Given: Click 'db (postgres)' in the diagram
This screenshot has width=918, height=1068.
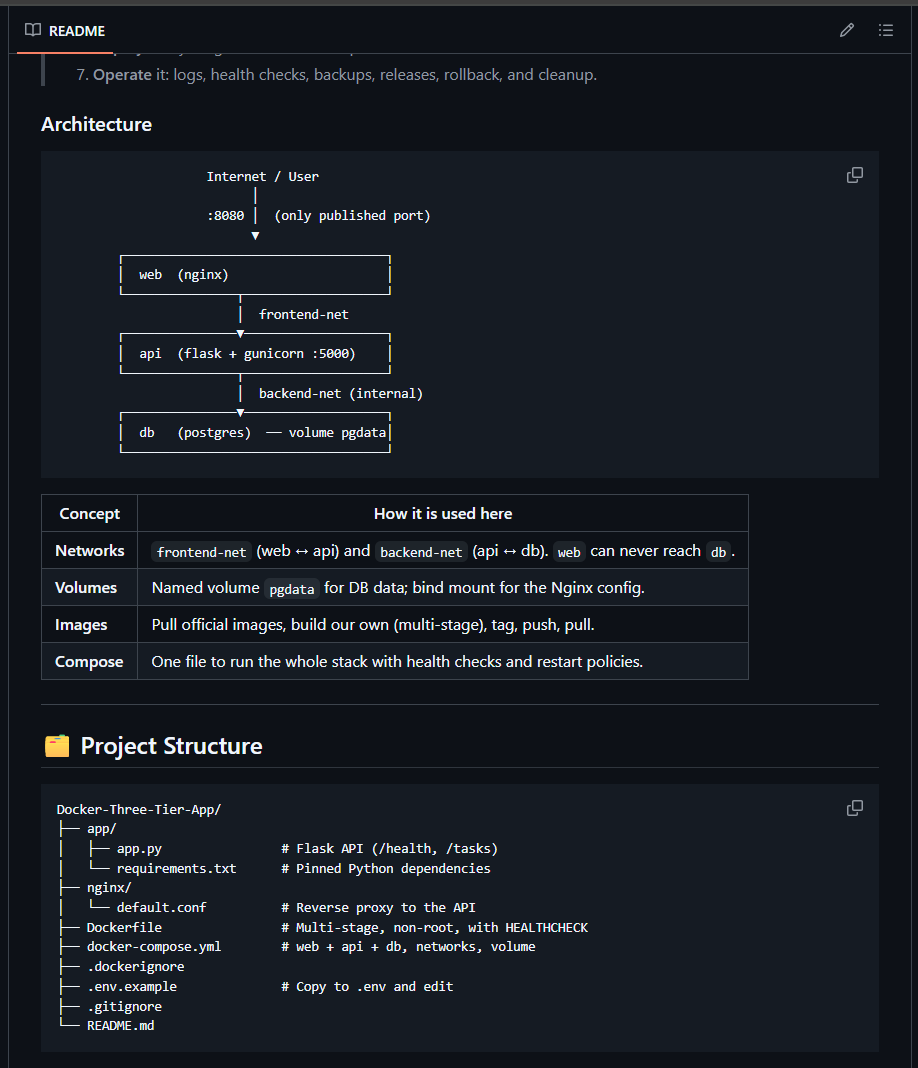Looking at the screenshot, I should 195,433.
